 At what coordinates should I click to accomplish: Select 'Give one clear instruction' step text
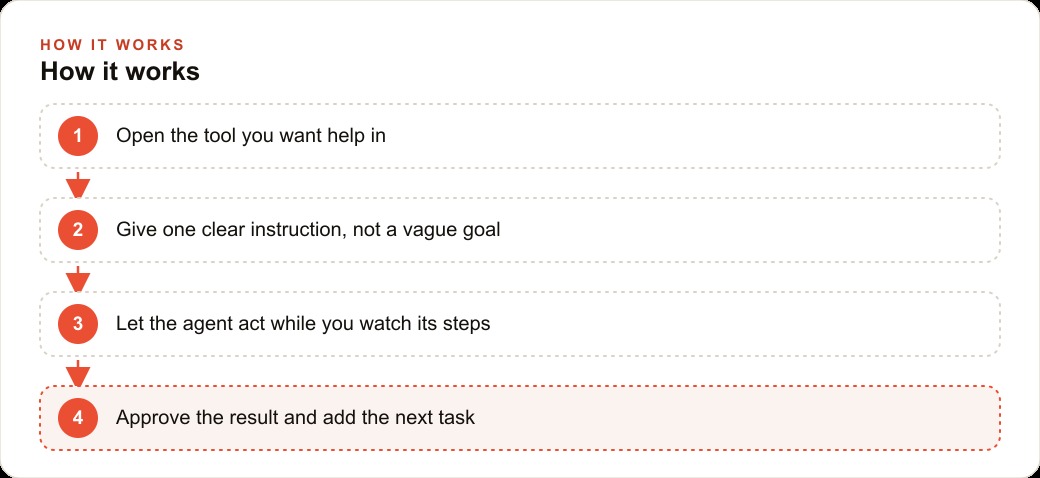[x=308, y=230]
